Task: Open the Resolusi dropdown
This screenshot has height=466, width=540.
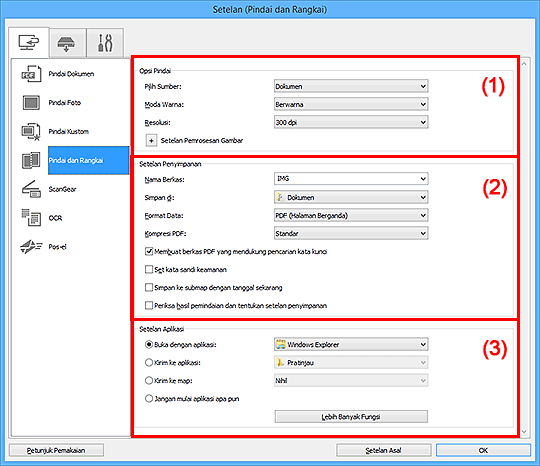Action: 351,122
